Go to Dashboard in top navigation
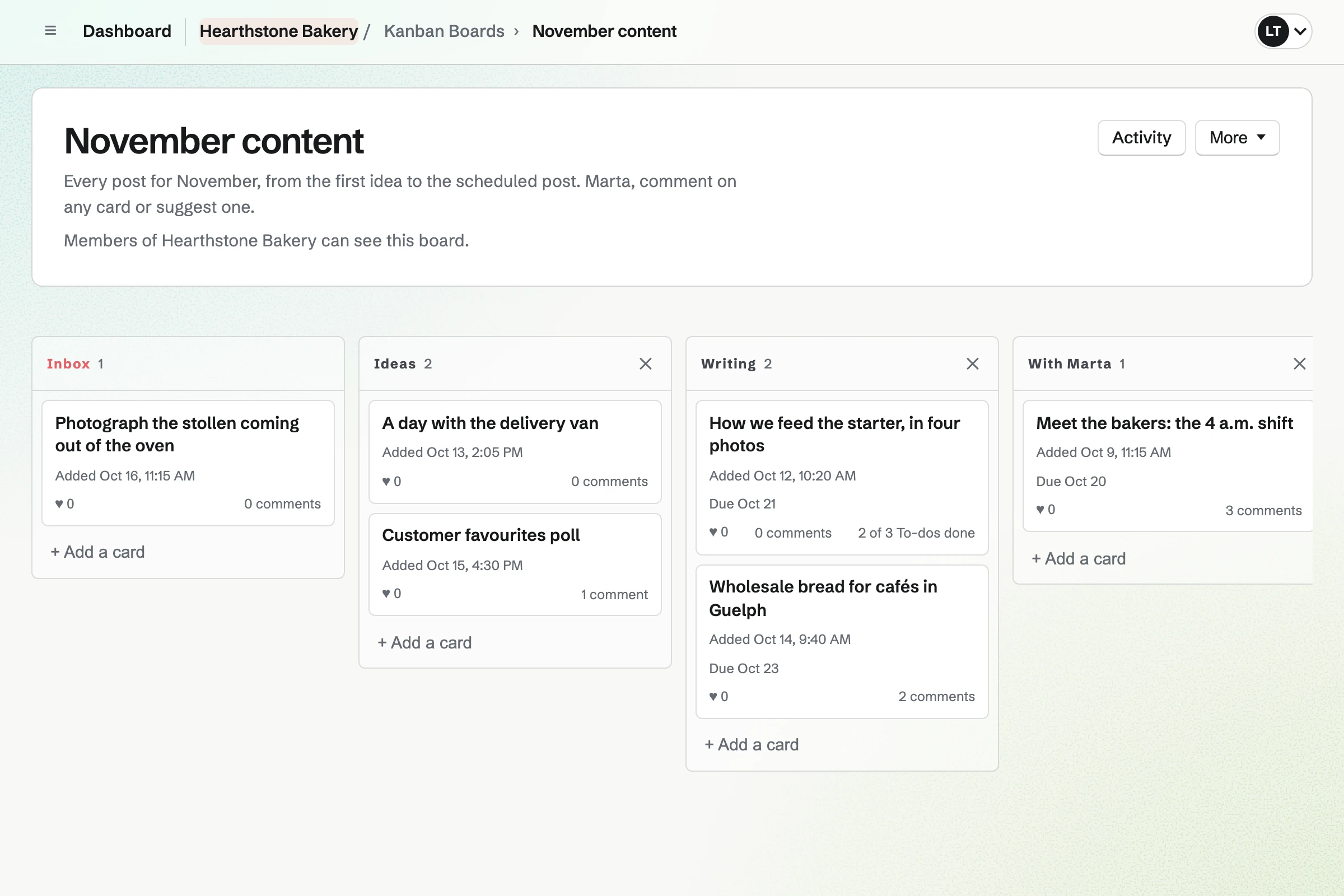This screenshot has height=896, width=1344. pyautogui.click(x=127, y=31)
